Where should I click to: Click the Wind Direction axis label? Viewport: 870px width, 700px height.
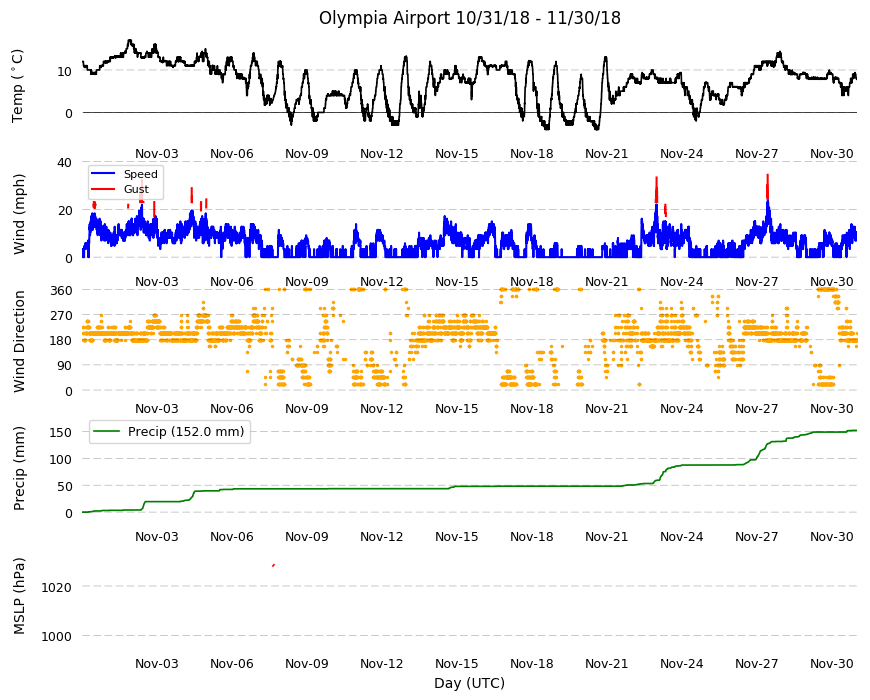click(19, 342)
